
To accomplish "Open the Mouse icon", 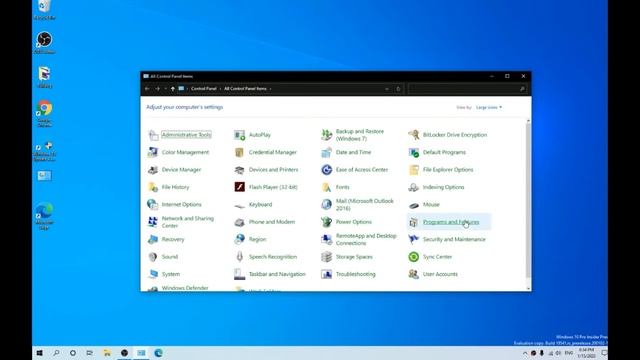I will click(x=413, y=205).
